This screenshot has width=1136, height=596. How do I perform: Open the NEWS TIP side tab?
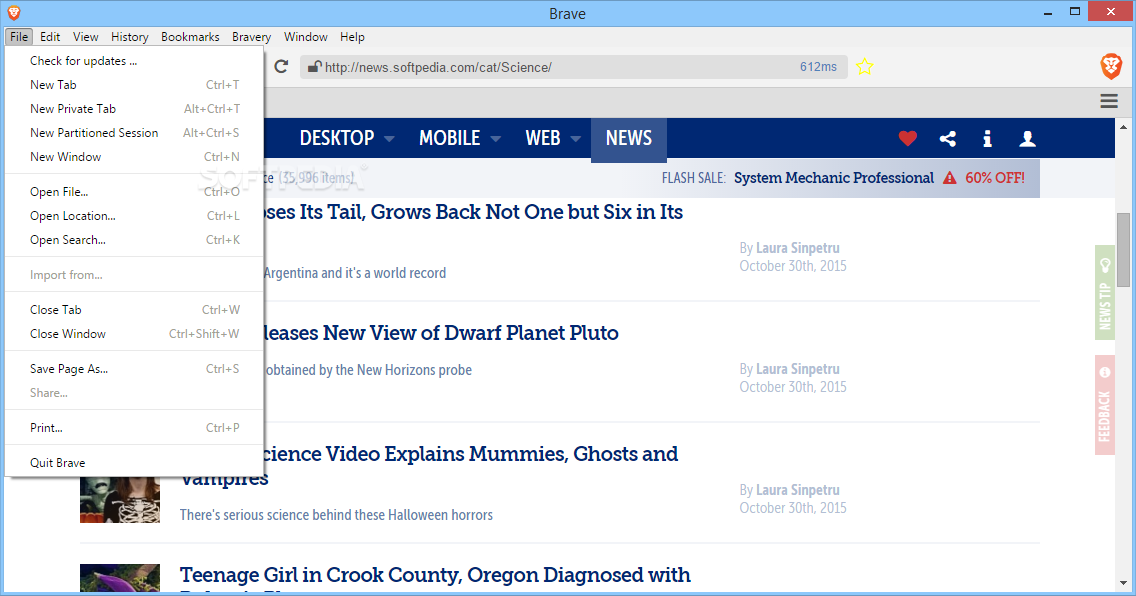pos(1104,293)
